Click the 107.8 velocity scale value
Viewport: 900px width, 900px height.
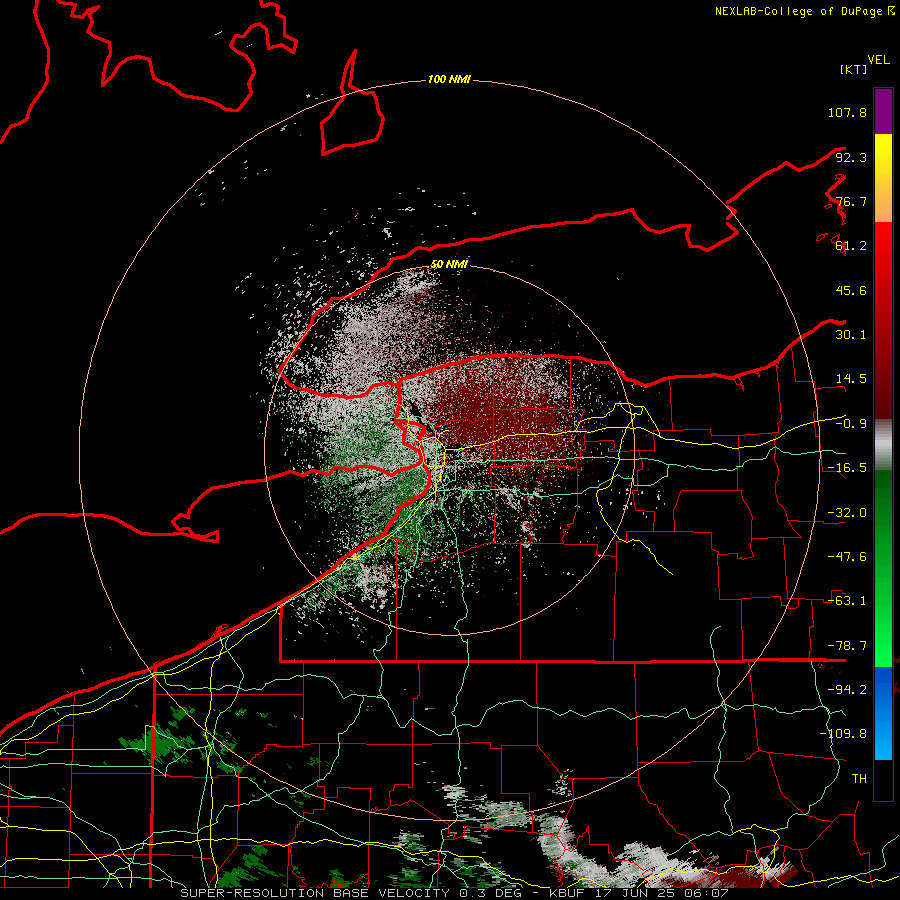[x=847, y=112]
